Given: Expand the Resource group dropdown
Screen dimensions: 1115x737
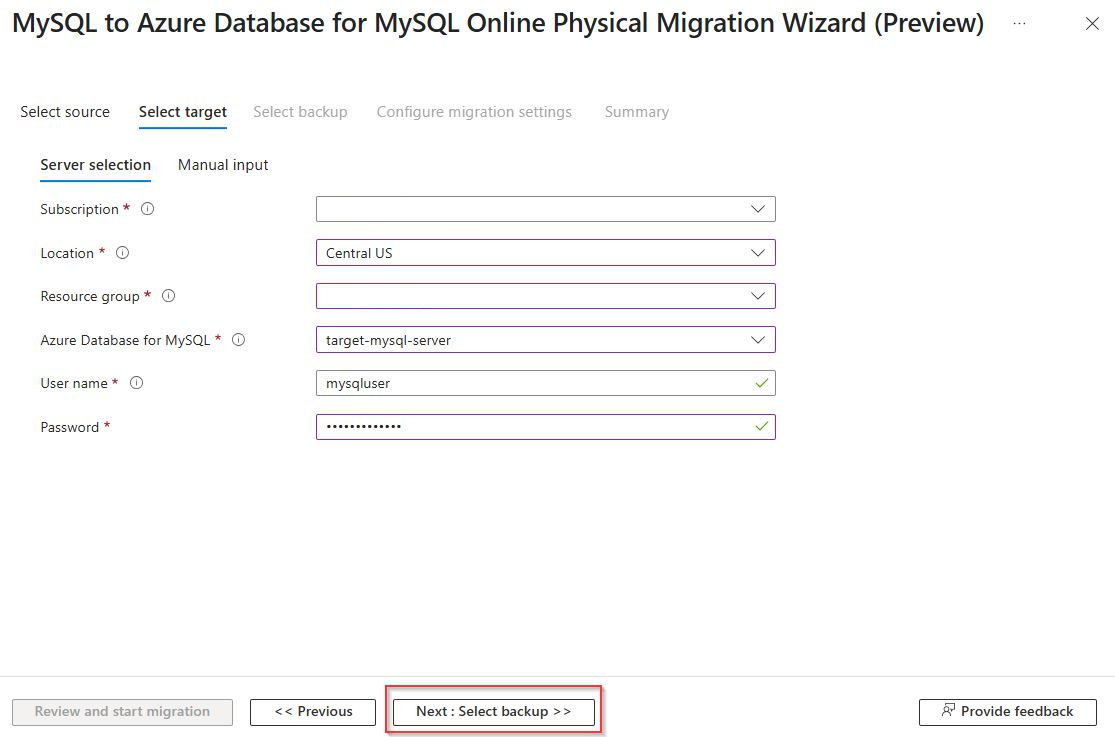Looking at the screenshot, I should pyautogui.click(x=545, y=296).
